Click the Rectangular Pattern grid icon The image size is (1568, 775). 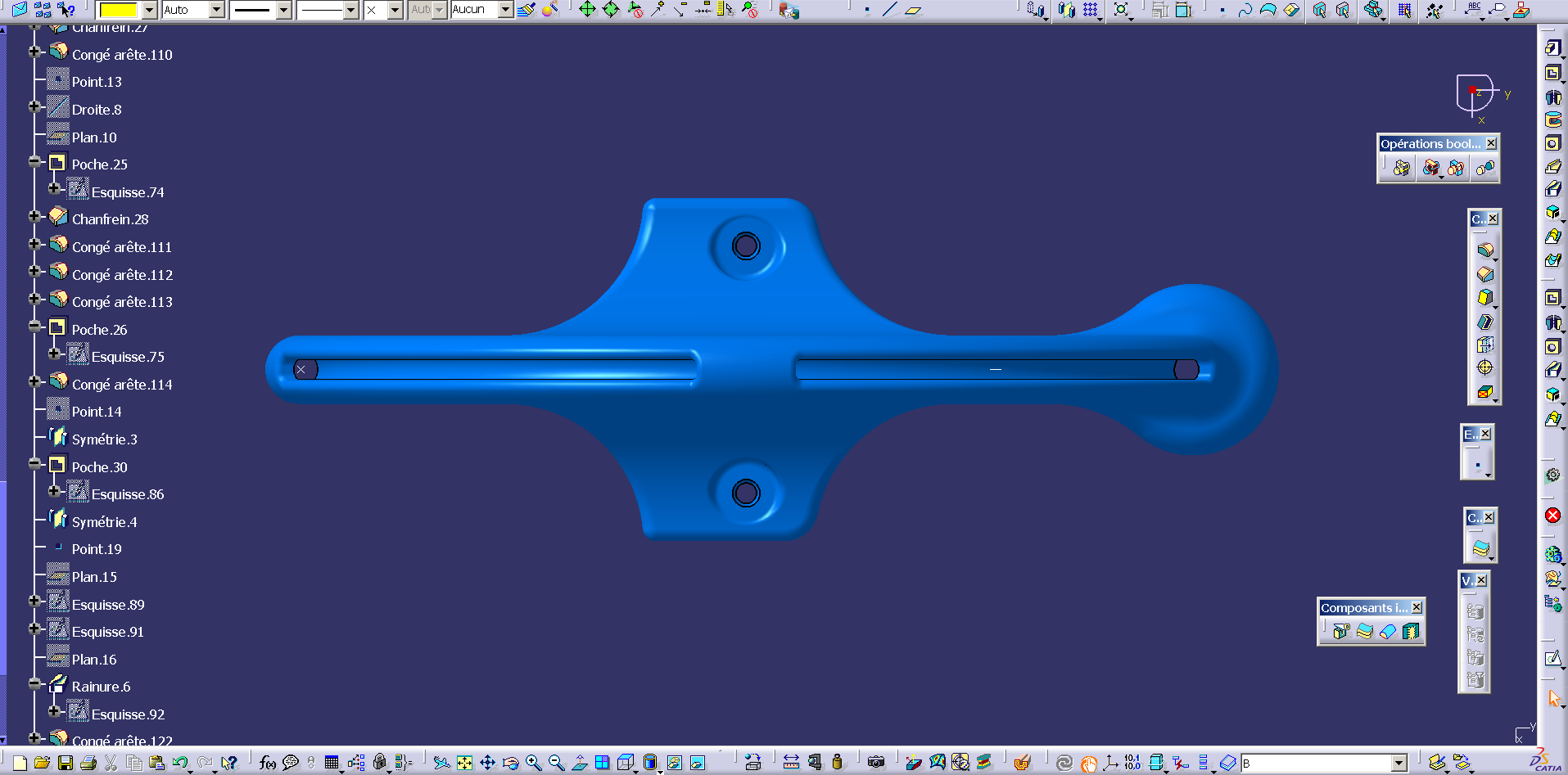[x=1090, y=10]
